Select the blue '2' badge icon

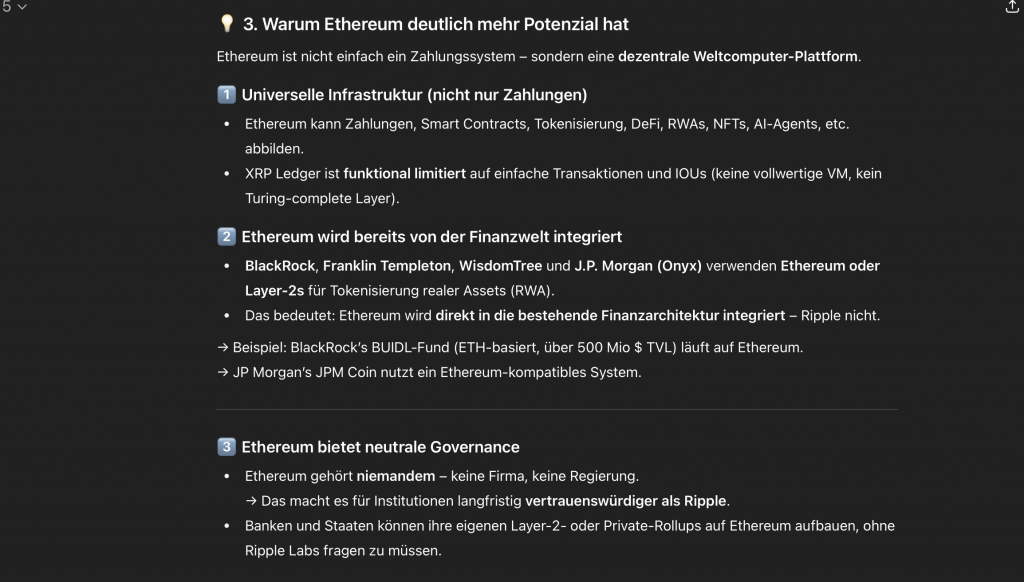pyautogui.click(x=226, y=237)
